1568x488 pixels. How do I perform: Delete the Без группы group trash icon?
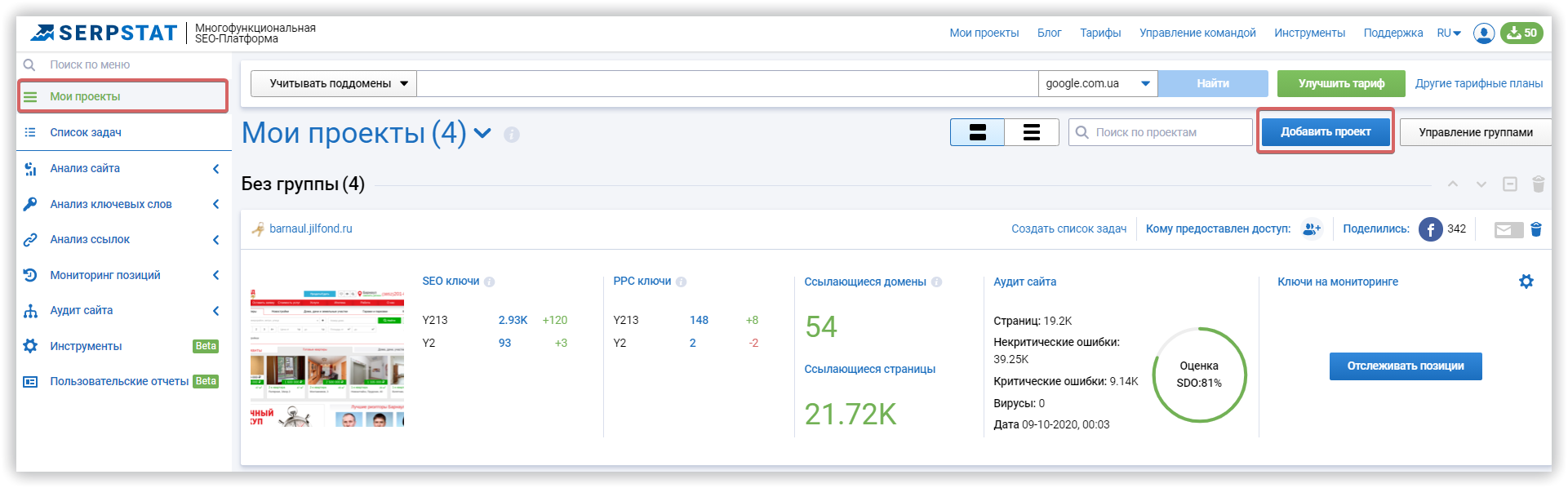click(1538, 184)
